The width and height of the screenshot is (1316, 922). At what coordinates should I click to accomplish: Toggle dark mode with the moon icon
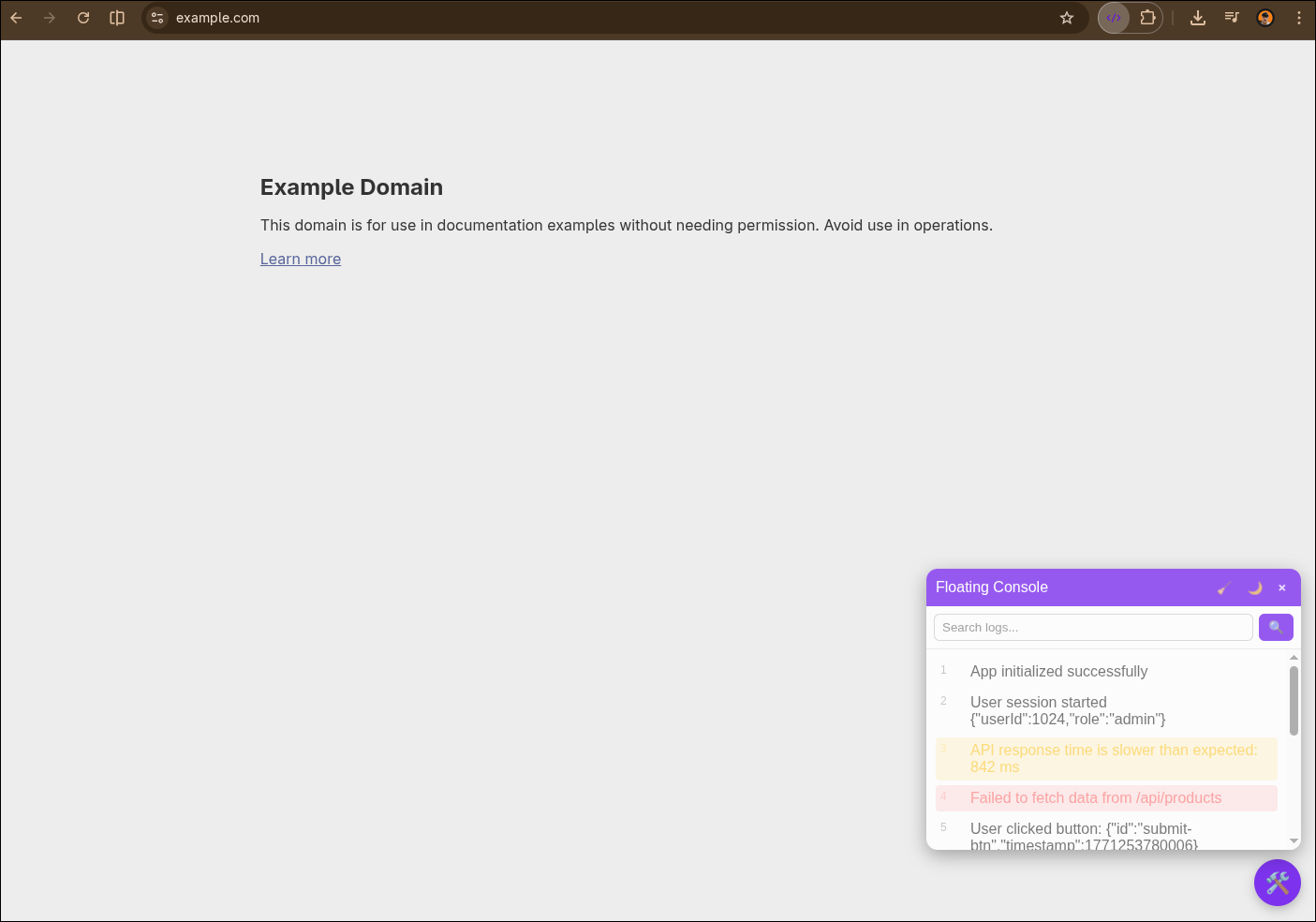1255,587
